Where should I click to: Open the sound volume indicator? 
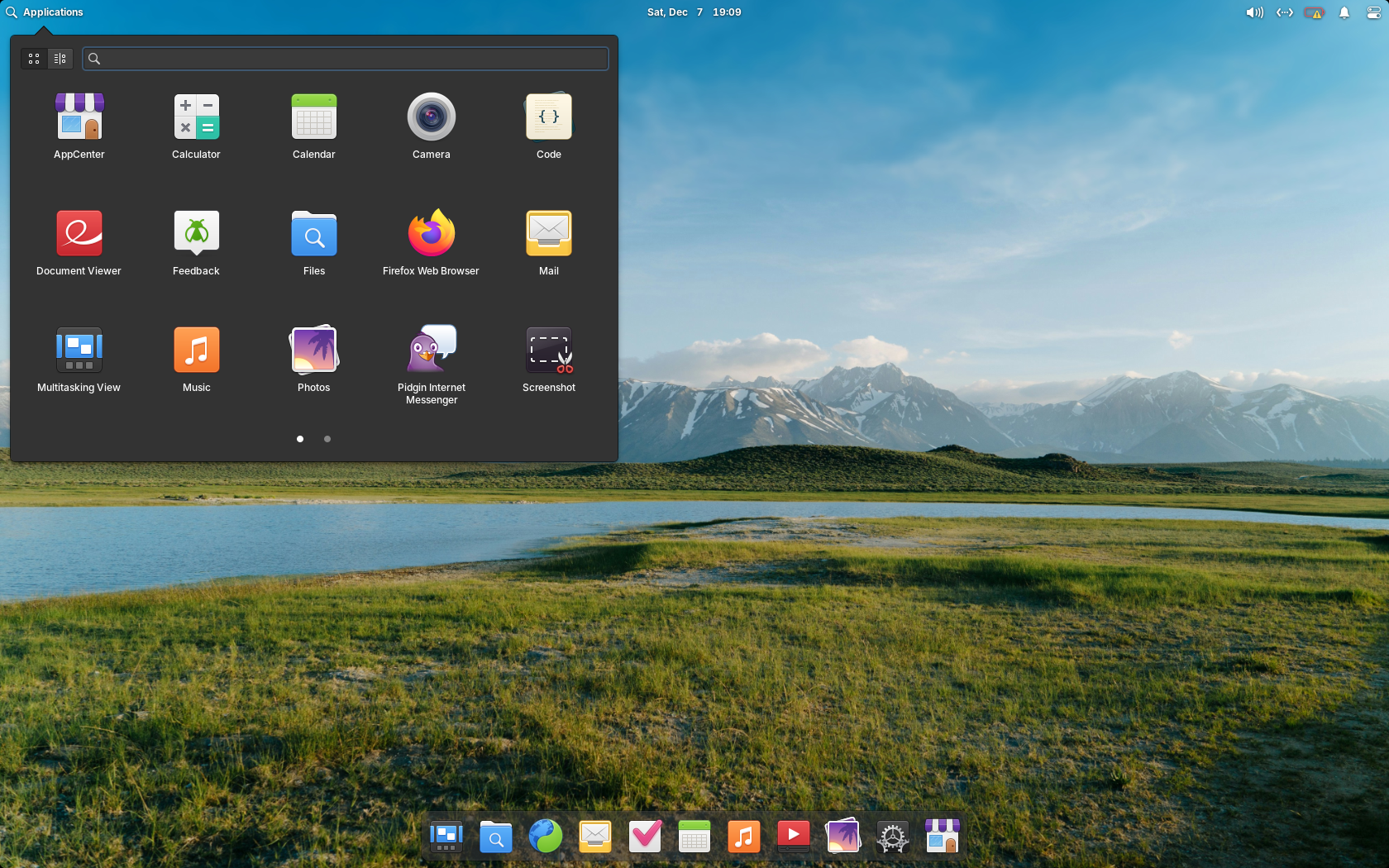pyautogui.click(x=1254, y=12)
